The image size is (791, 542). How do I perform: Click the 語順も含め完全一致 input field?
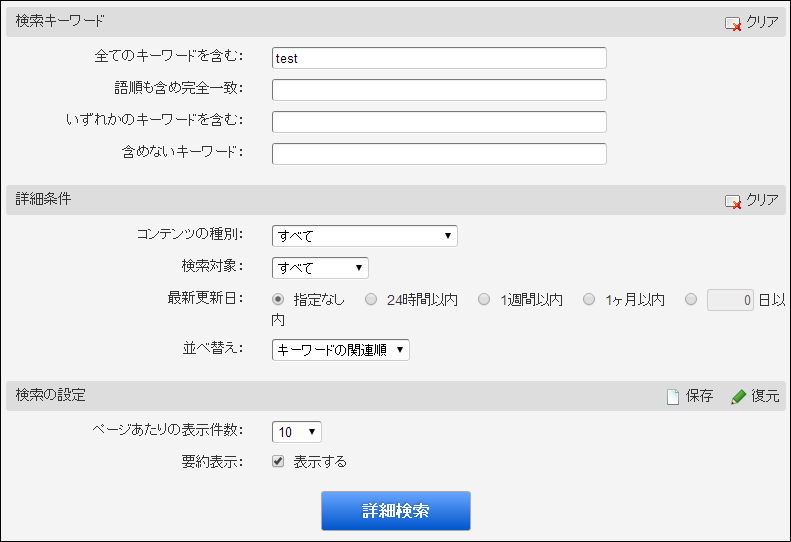point(439,90)
